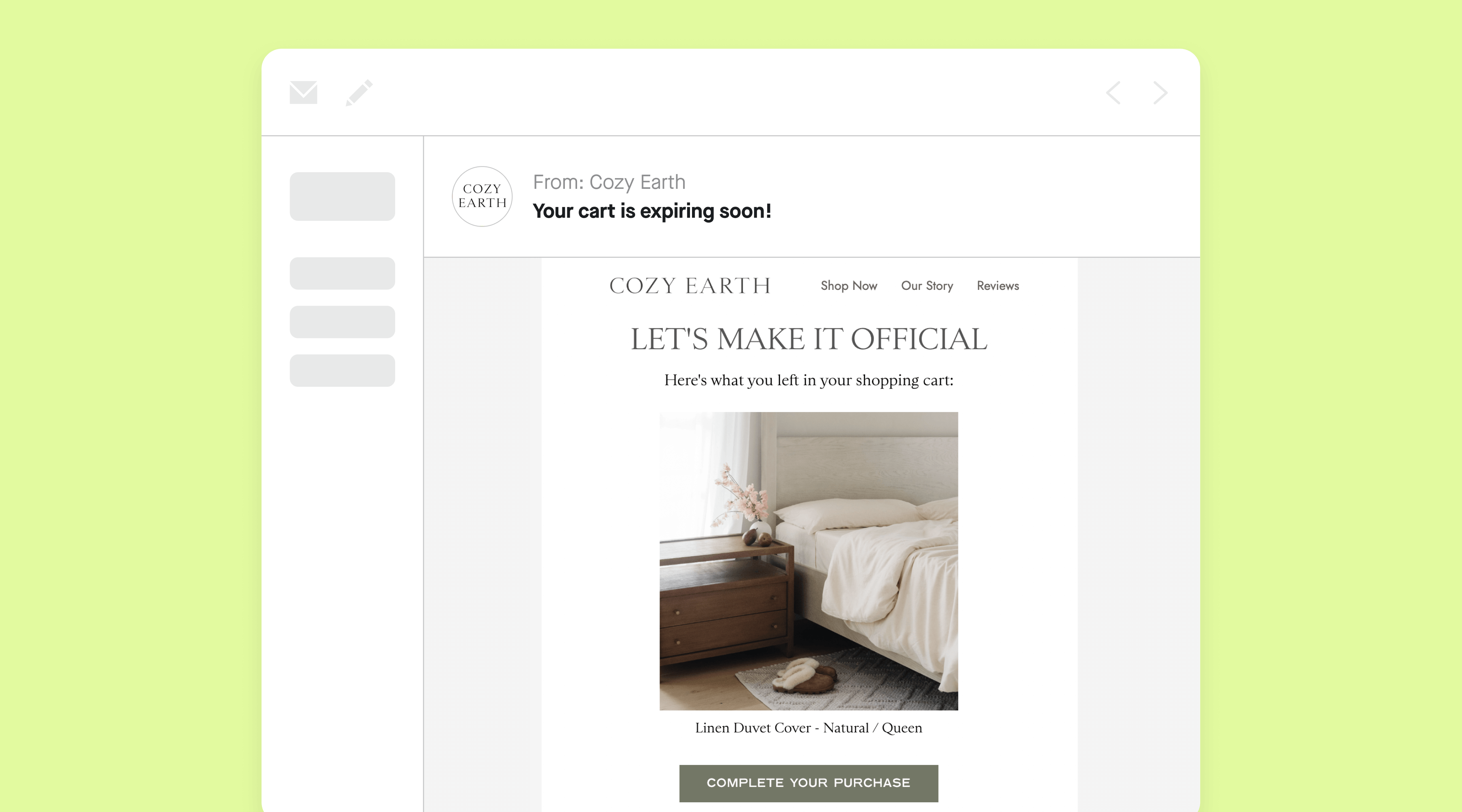Select the pencil icon to draft a new email
The height and width of the screenshot is (812, 1462).
[359, 93]
